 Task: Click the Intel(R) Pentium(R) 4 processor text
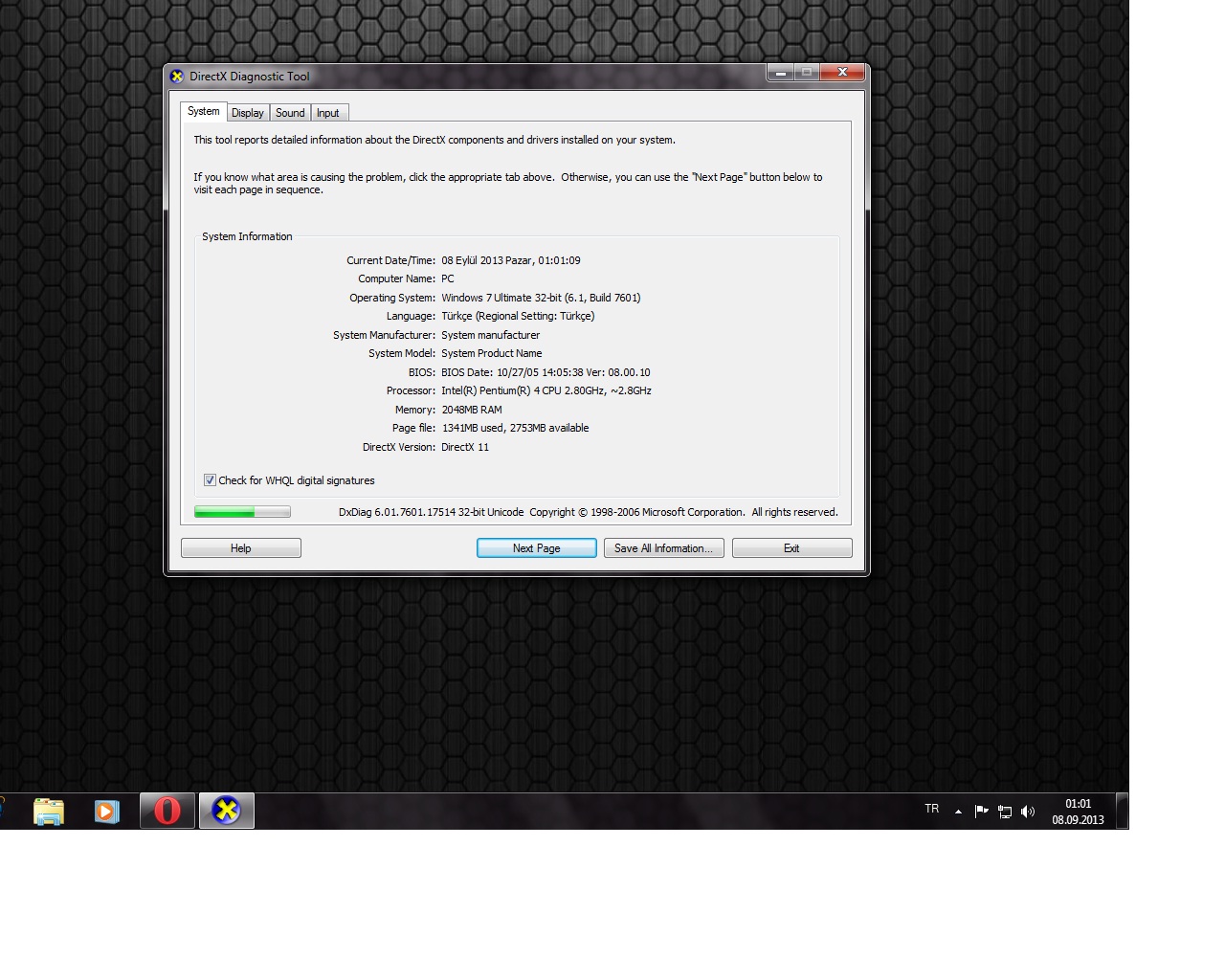tap(546, 390)
